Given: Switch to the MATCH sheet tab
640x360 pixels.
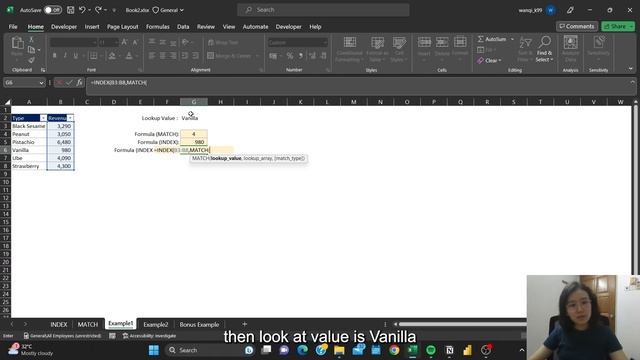Looking at the screenshot, I should tap(88, 324).
